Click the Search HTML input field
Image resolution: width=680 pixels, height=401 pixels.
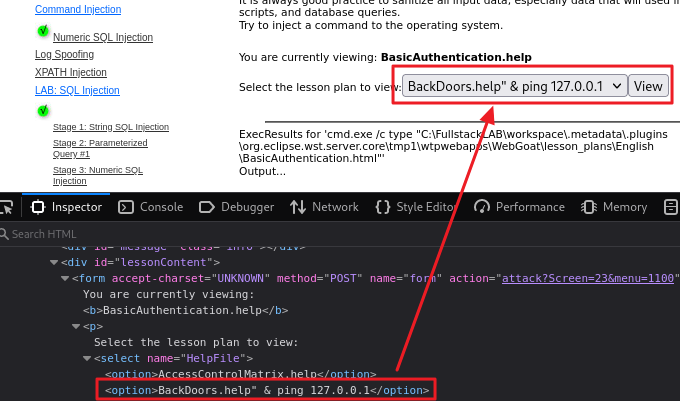[340, 234]
